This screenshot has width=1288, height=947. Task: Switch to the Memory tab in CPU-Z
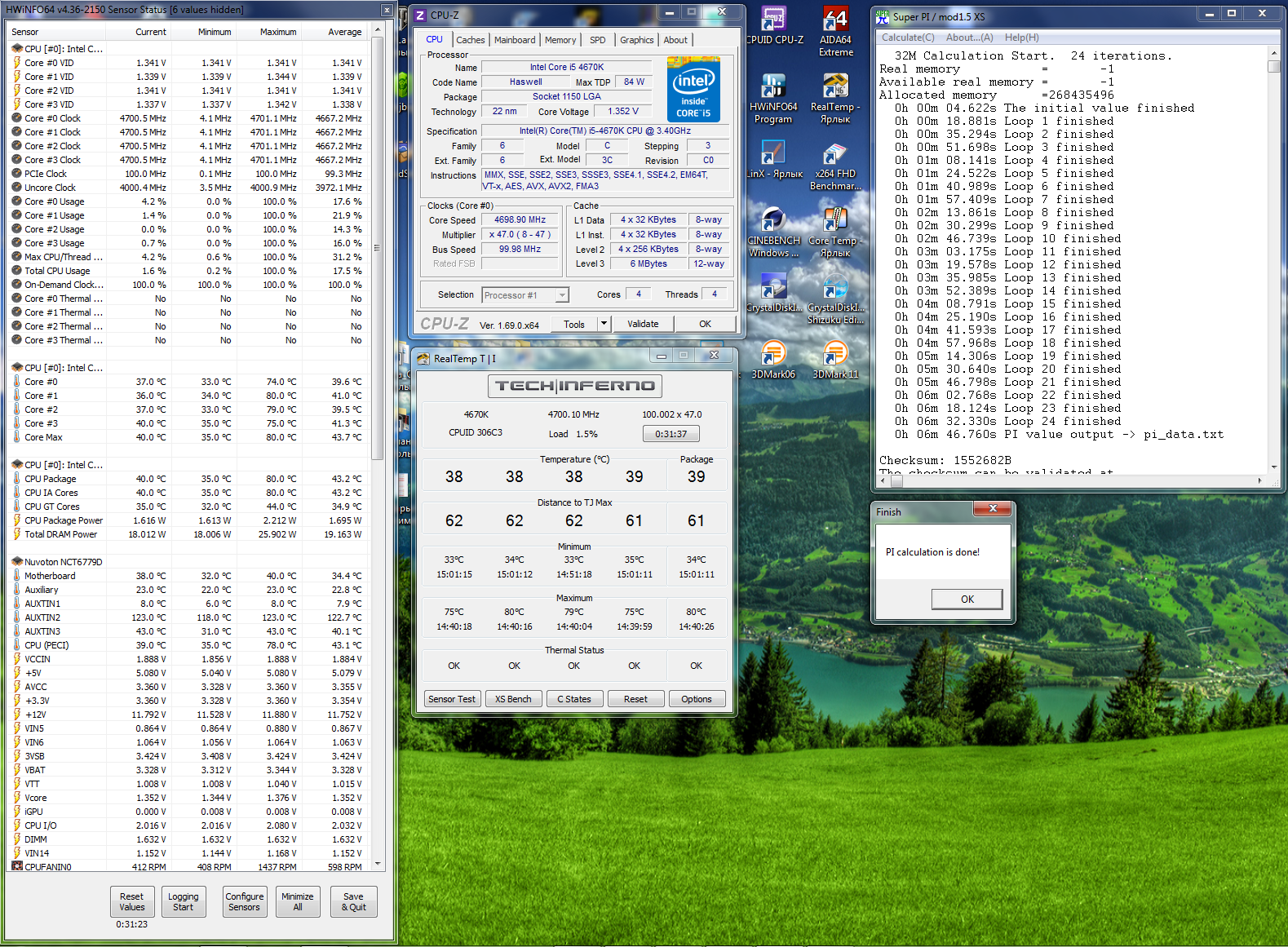(560, 40)
